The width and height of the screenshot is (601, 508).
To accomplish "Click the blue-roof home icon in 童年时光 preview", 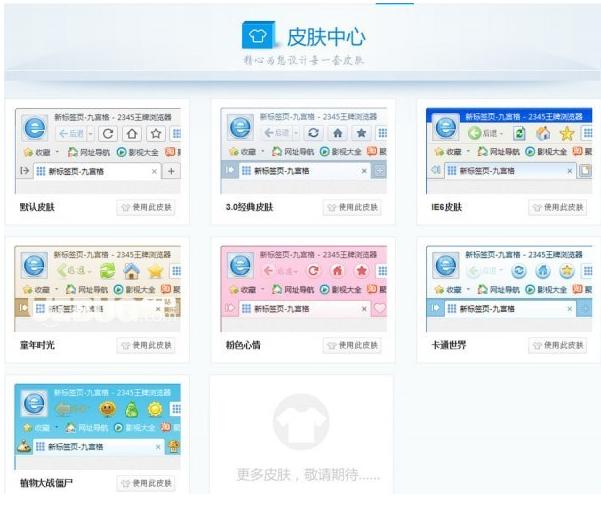I will point(131,271).
